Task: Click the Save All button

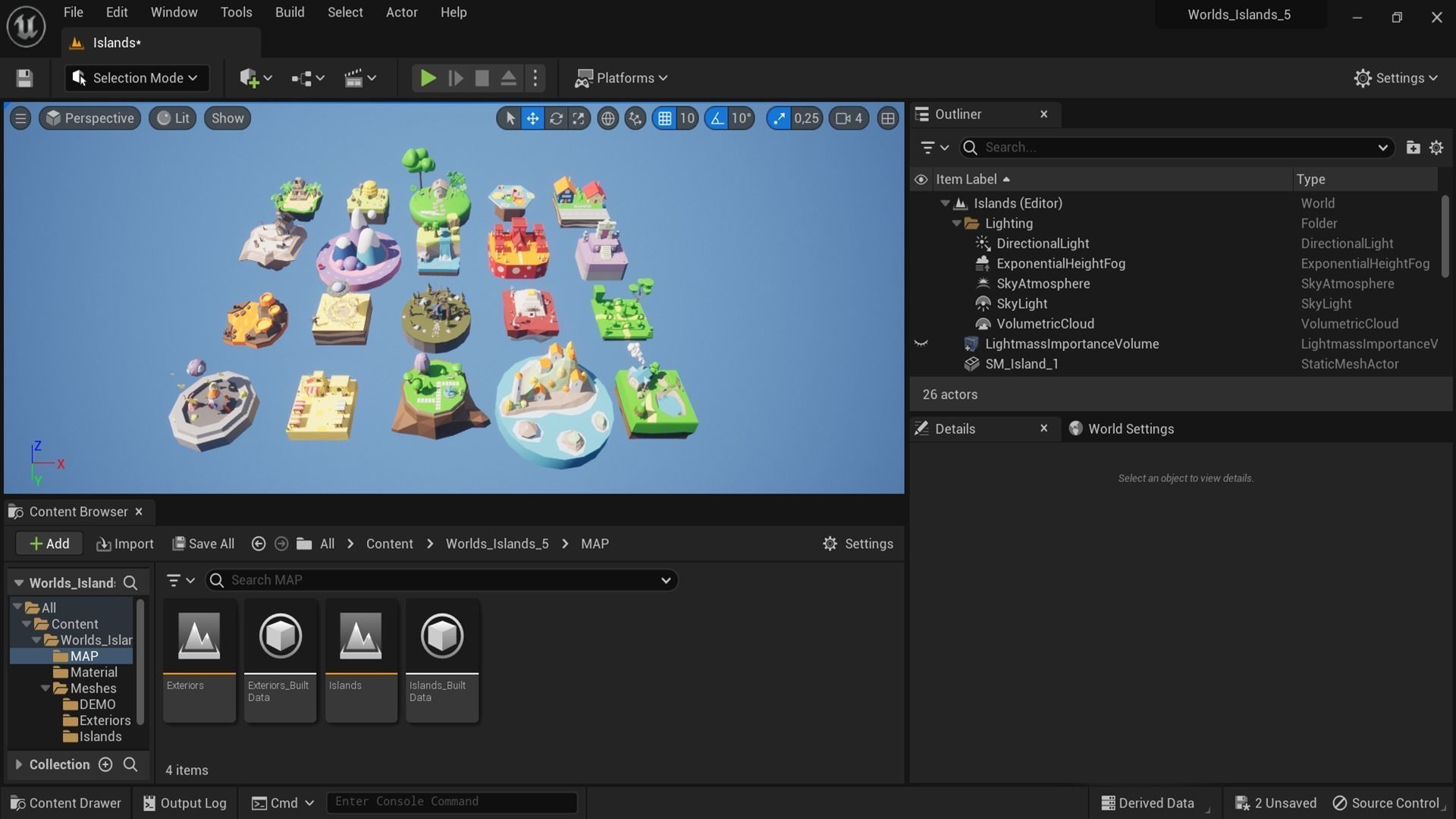Action: tap(202, 544)
